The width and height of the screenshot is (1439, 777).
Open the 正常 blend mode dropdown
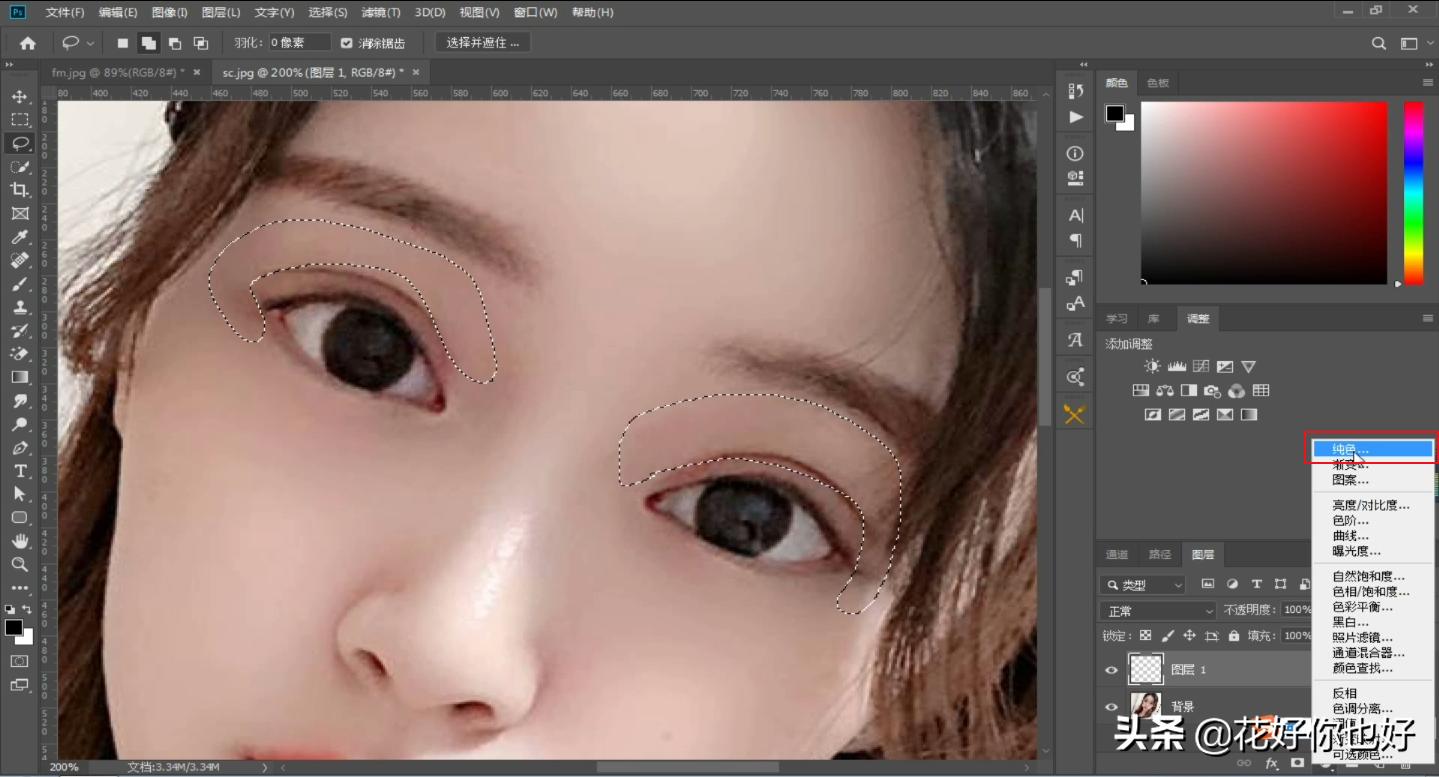1157,611
